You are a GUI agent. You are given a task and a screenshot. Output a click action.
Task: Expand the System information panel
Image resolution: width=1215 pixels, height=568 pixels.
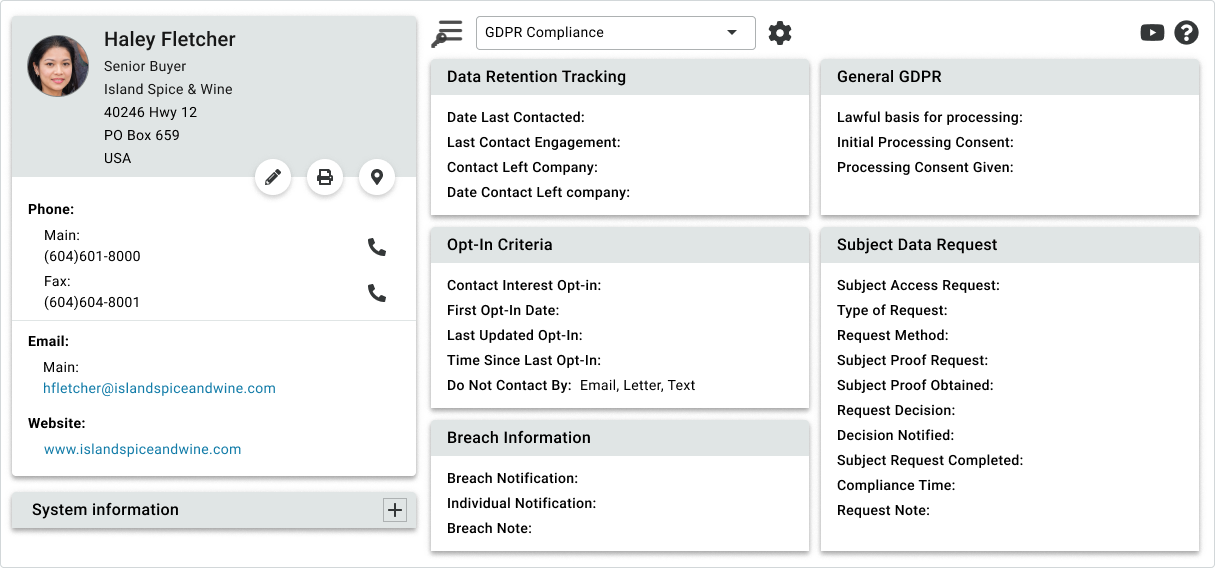(x=395, y=510)
